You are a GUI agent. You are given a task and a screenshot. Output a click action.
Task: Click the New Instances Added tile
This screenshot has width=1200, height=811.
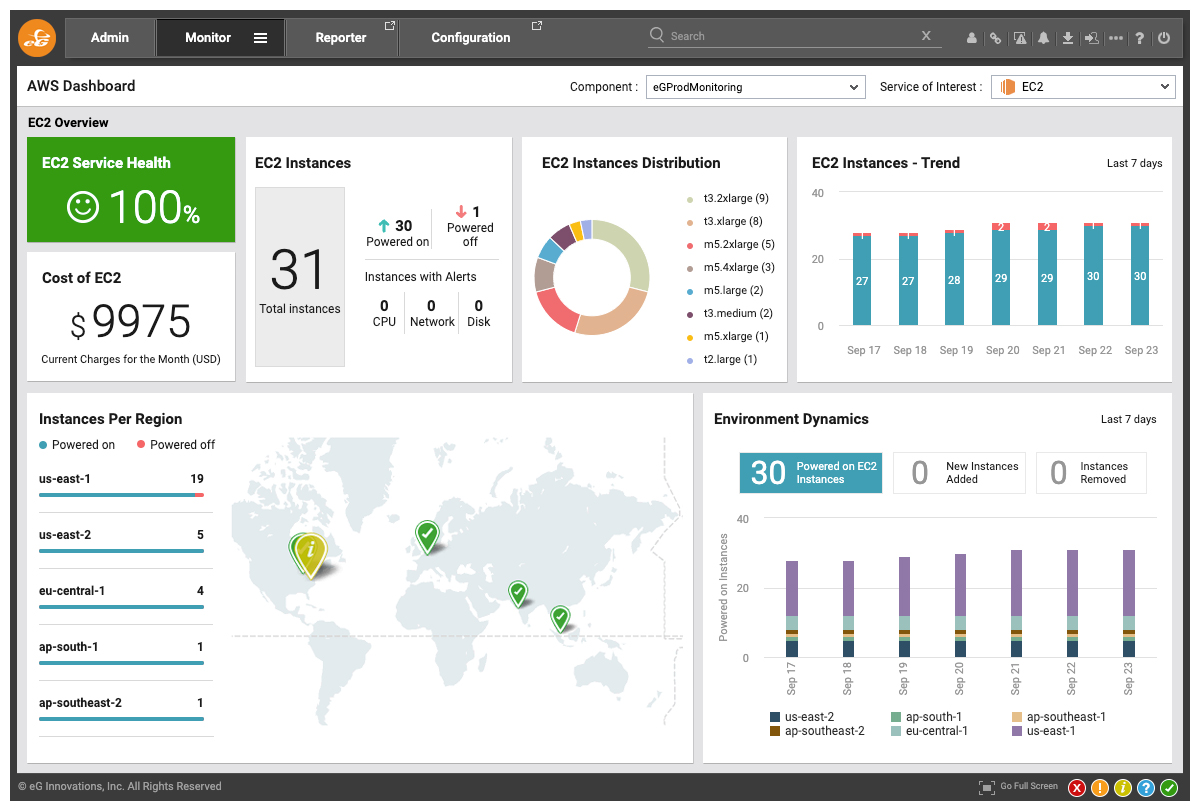point(959,473)
